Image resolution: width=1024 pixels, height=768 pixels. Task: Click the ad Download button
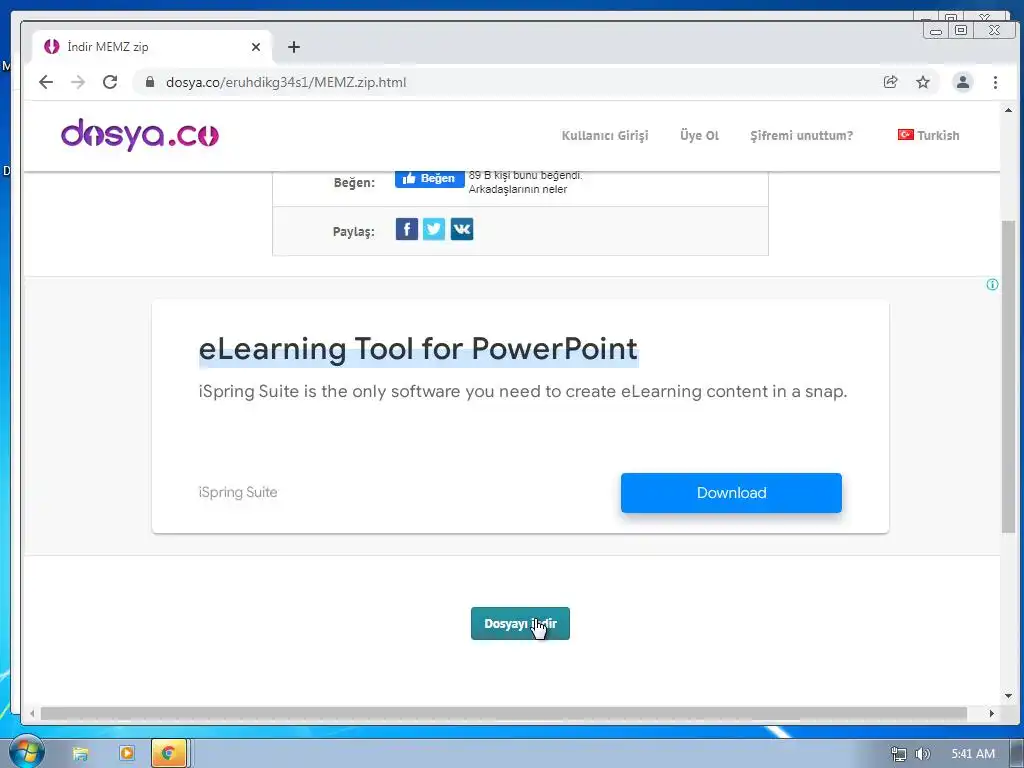(x=731, y=493)
